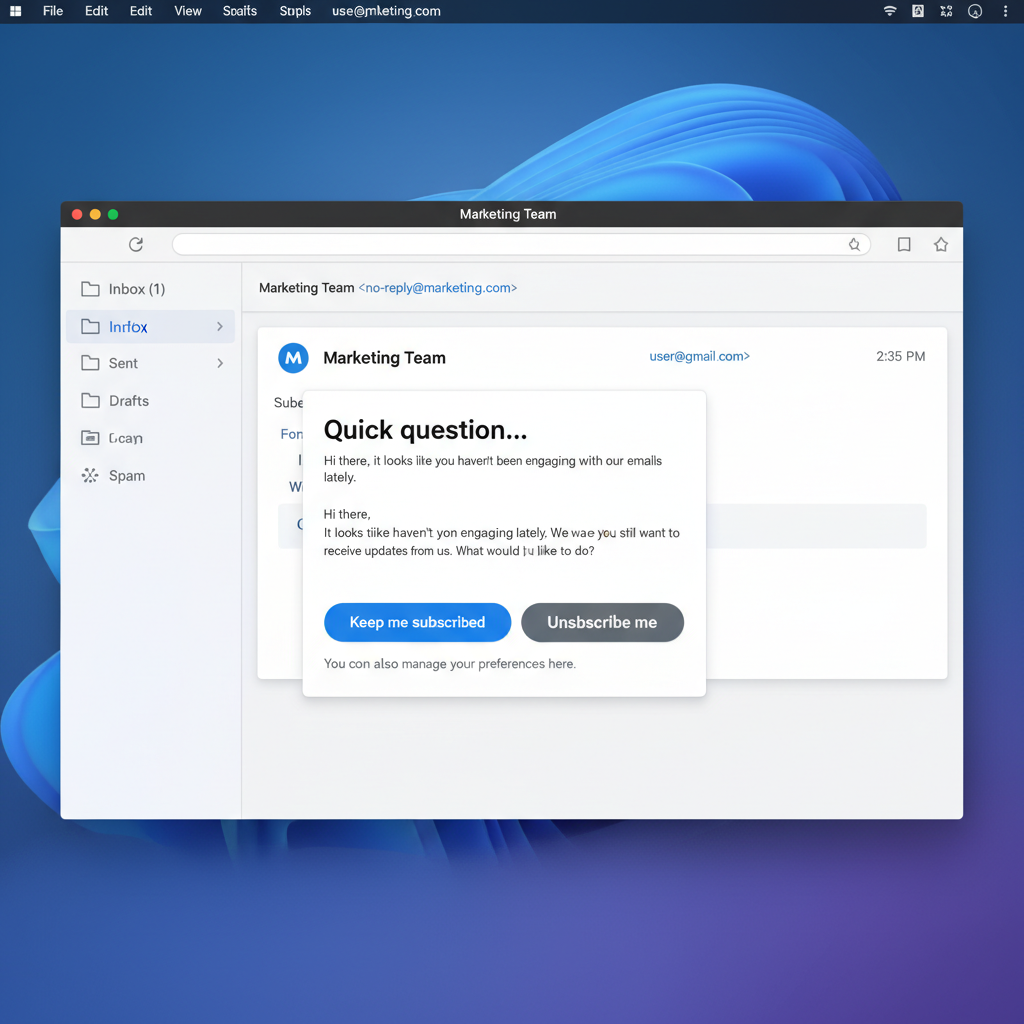Viewport: 1024px width, 1024px height.
Task: Click the Windows start logo icon
Action: (15, 11)
